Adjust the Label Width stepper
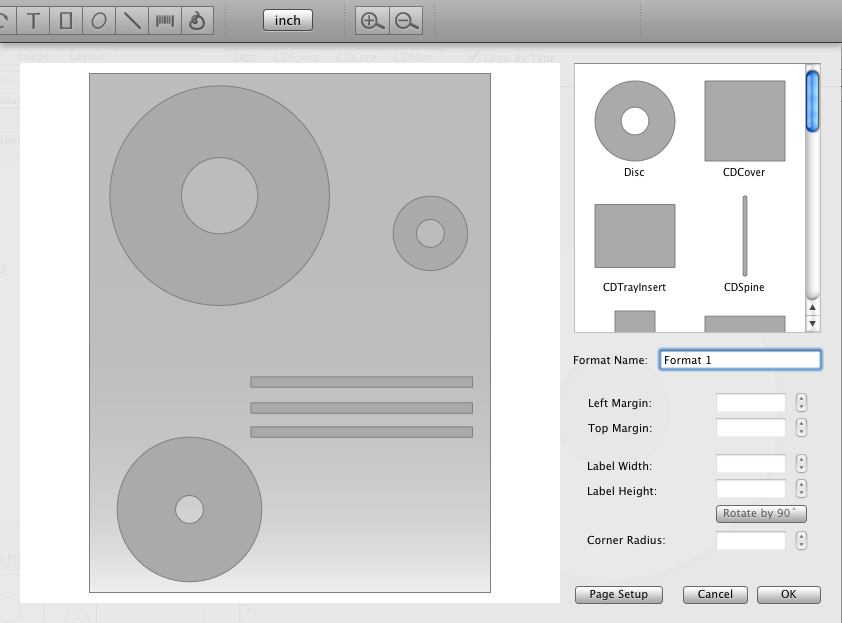The height and width of the screenshot is (623, 842). (801, 465)
